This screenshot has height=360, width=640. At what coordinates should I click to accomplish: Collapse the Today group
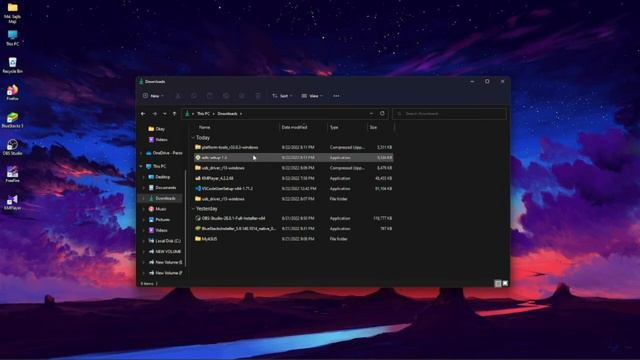pos(193,138)
